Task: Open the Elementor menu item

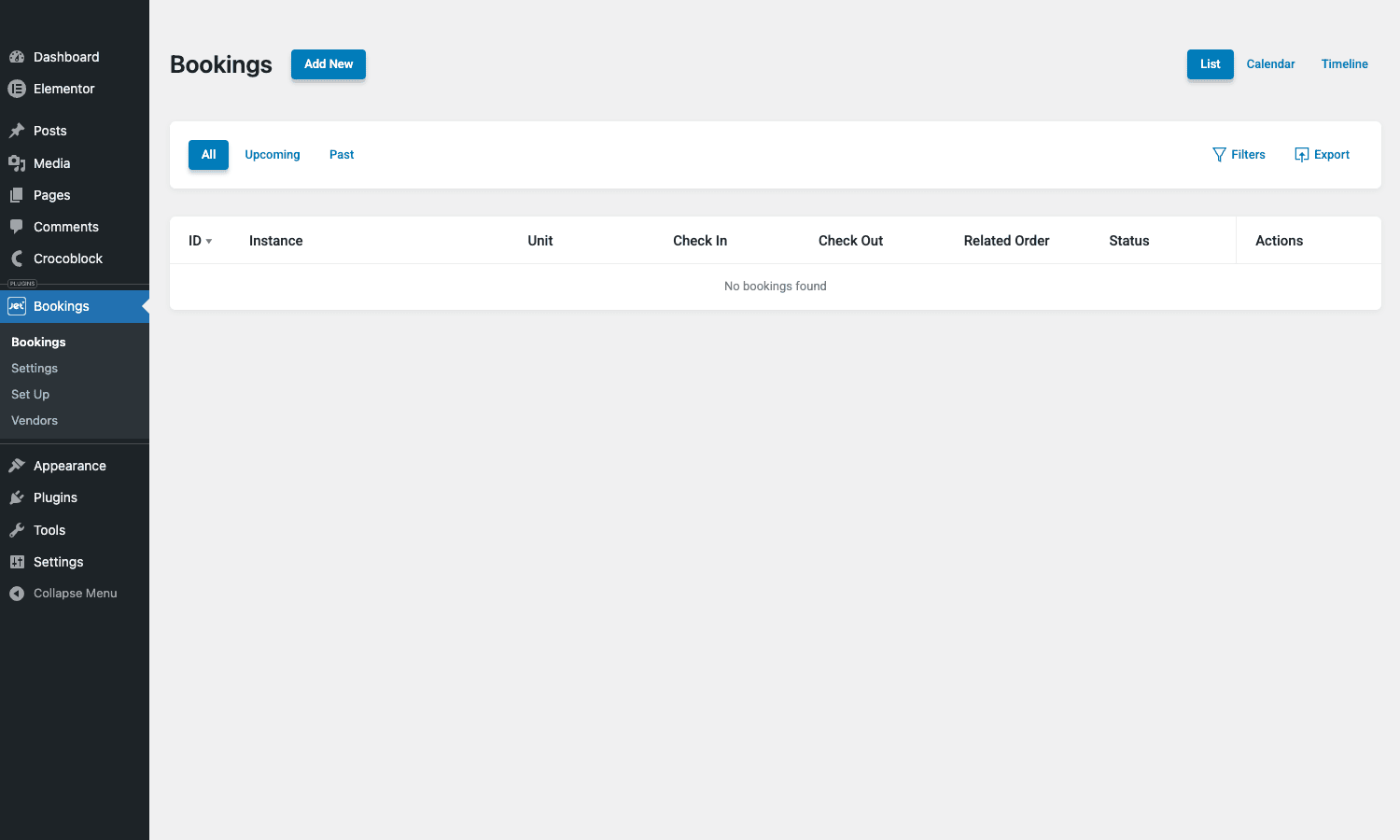Action: [75, 89]
